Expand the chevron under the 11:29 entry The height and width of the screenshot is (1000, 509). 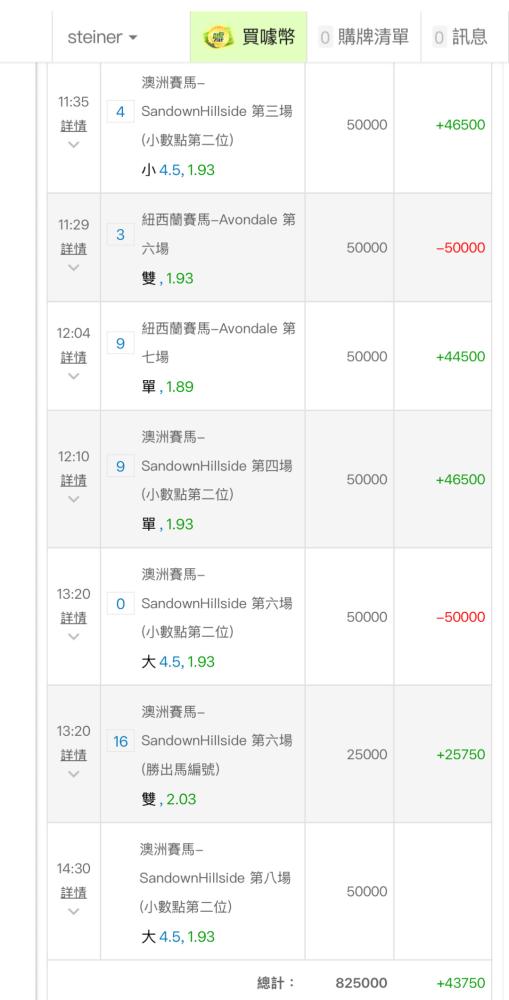coord(73,267)
